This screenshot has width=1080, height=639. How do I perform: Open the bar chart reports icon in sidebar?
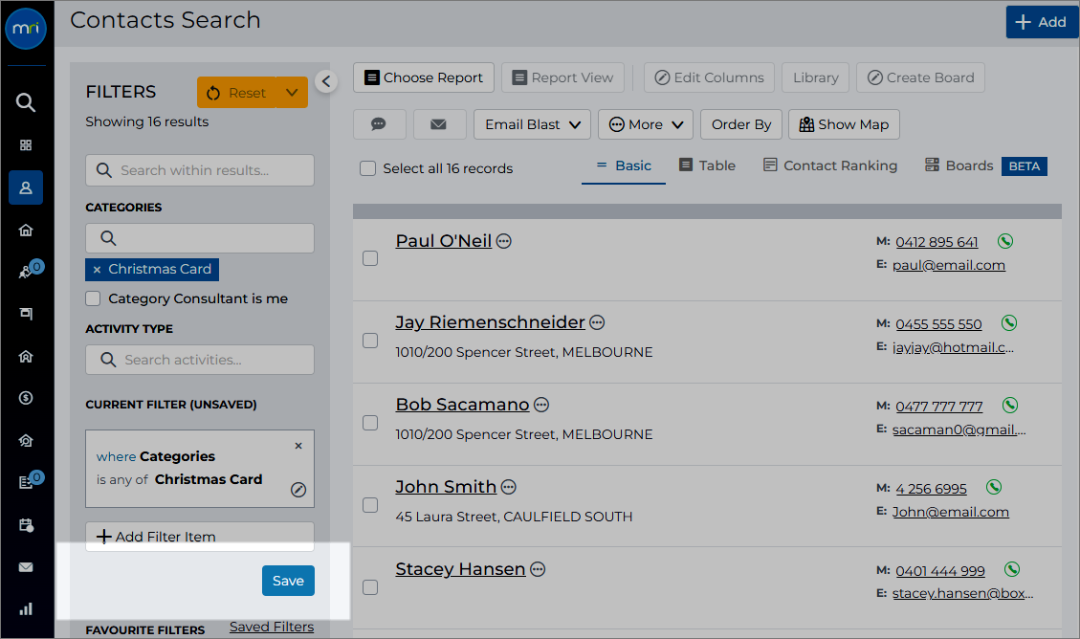(25, 609)
